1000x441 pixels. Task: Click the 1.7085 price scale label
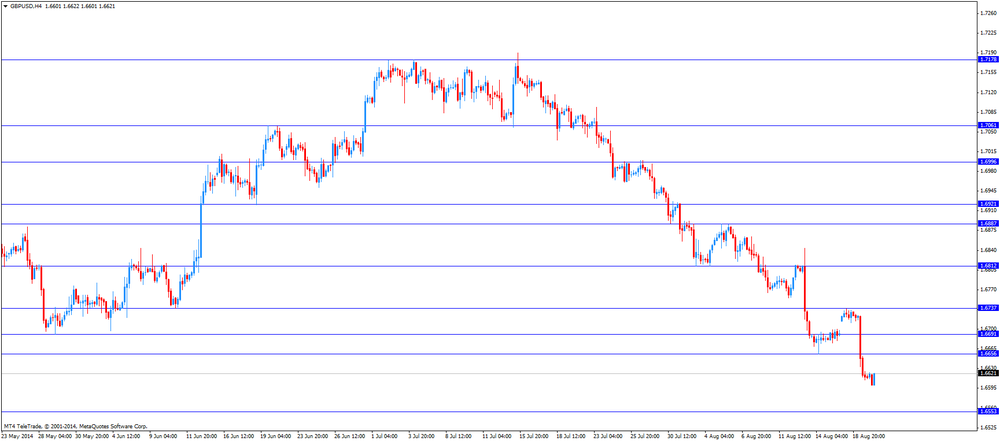coord(989,112)
